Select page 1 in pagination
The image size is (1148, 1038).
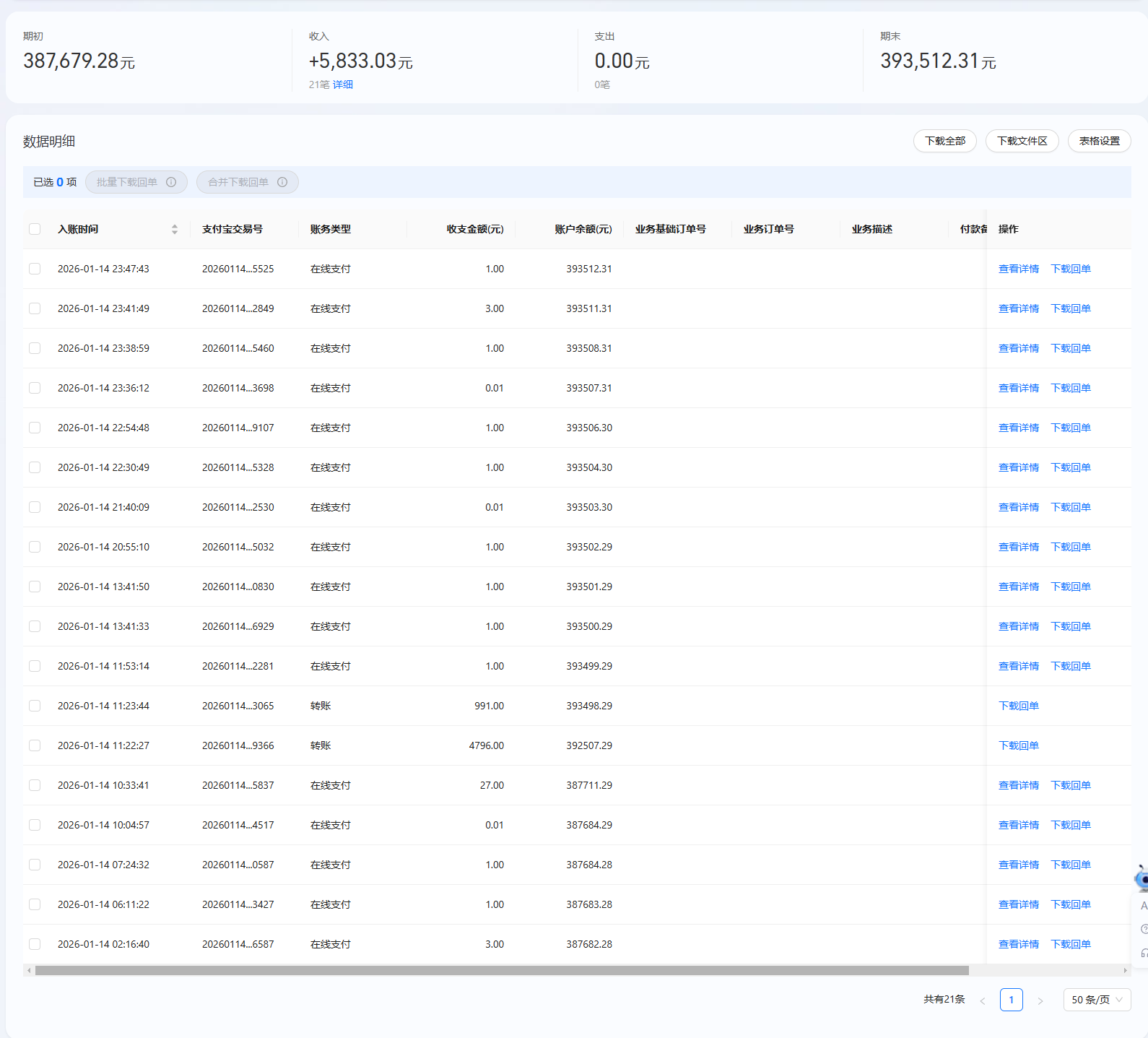(1011, 1000)
